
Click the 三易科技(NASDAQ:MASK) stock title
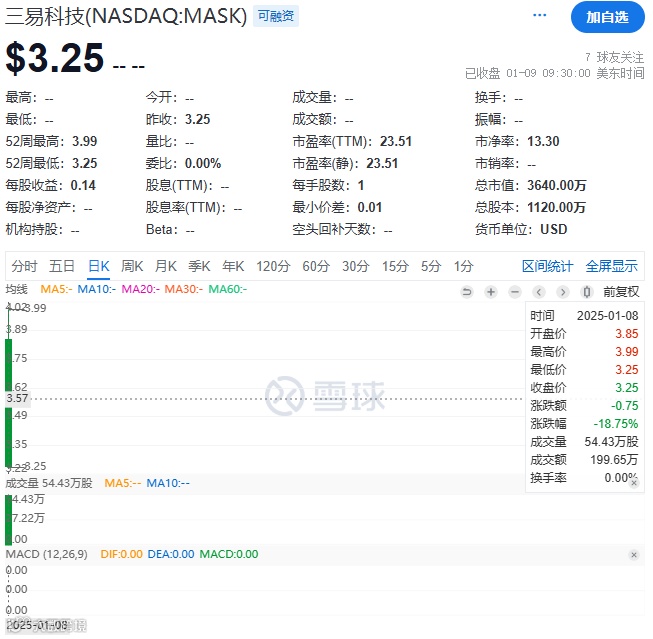[x=126, y=16]
